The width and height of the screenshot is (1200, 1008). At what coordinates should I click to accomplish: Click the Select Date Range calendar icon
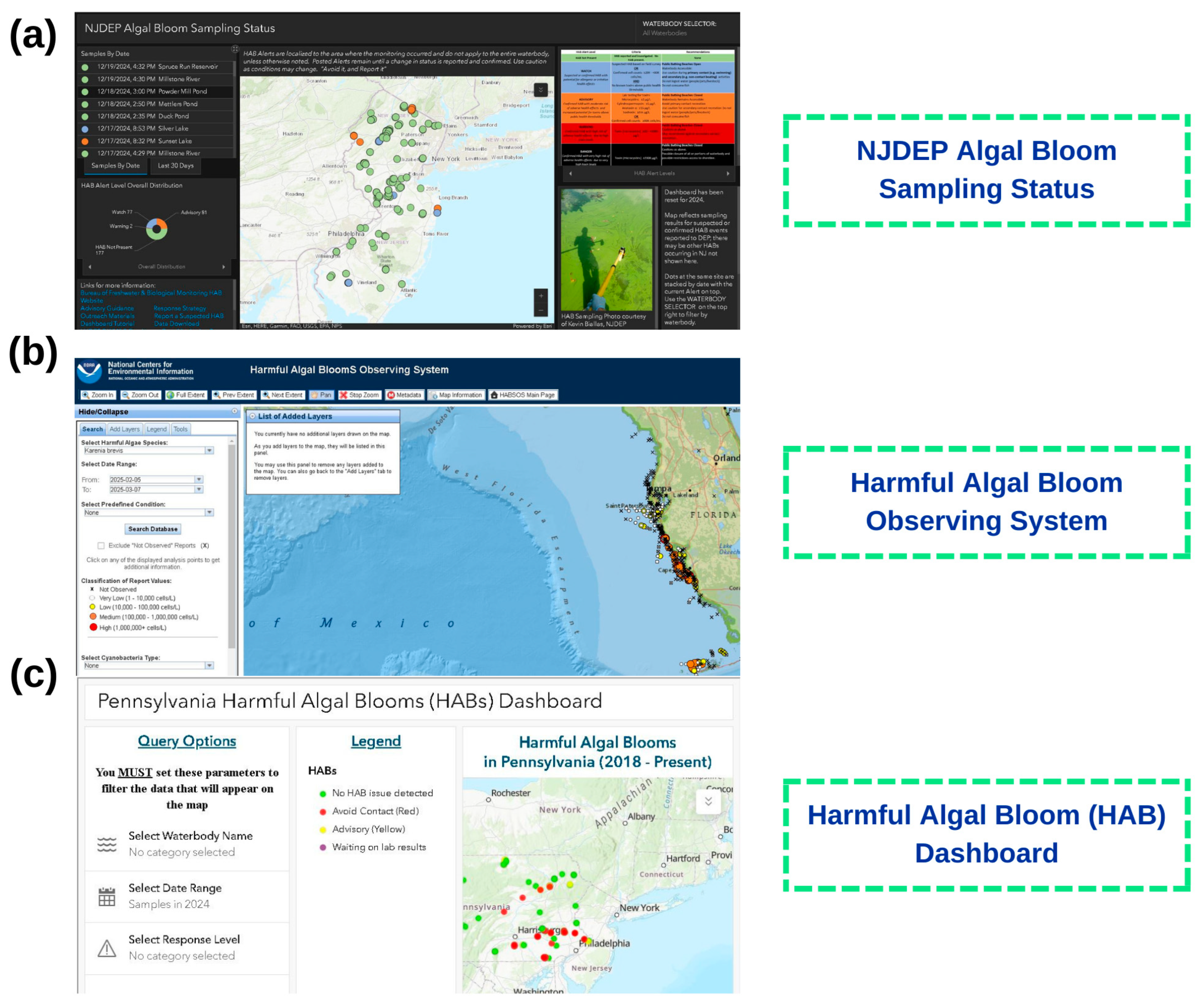coord(107,897)
